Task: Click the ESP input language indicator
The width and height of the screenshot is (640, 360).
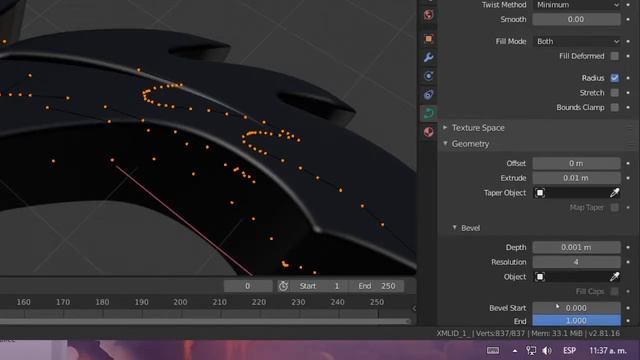Action: pyautogui.click(x=569, y=351)
